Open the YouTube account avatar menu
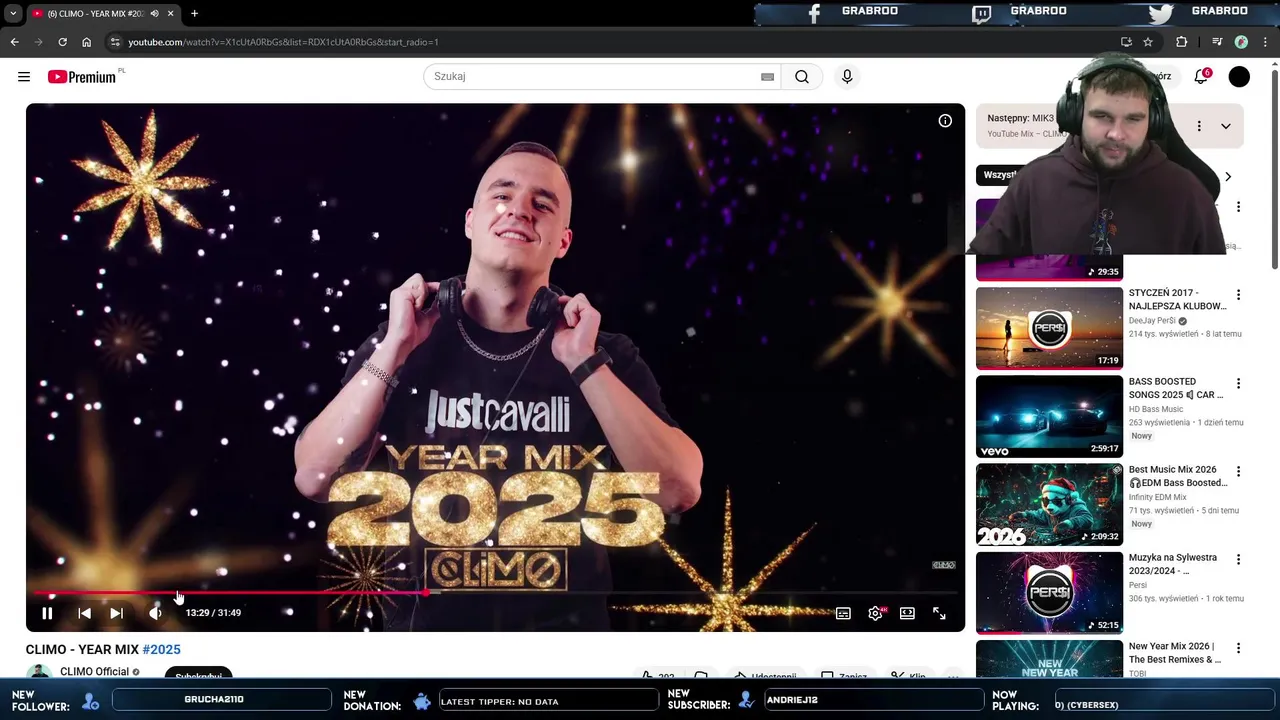Image resolution: width=1280 pixels, height=720 pixels. click(1239, 77)
